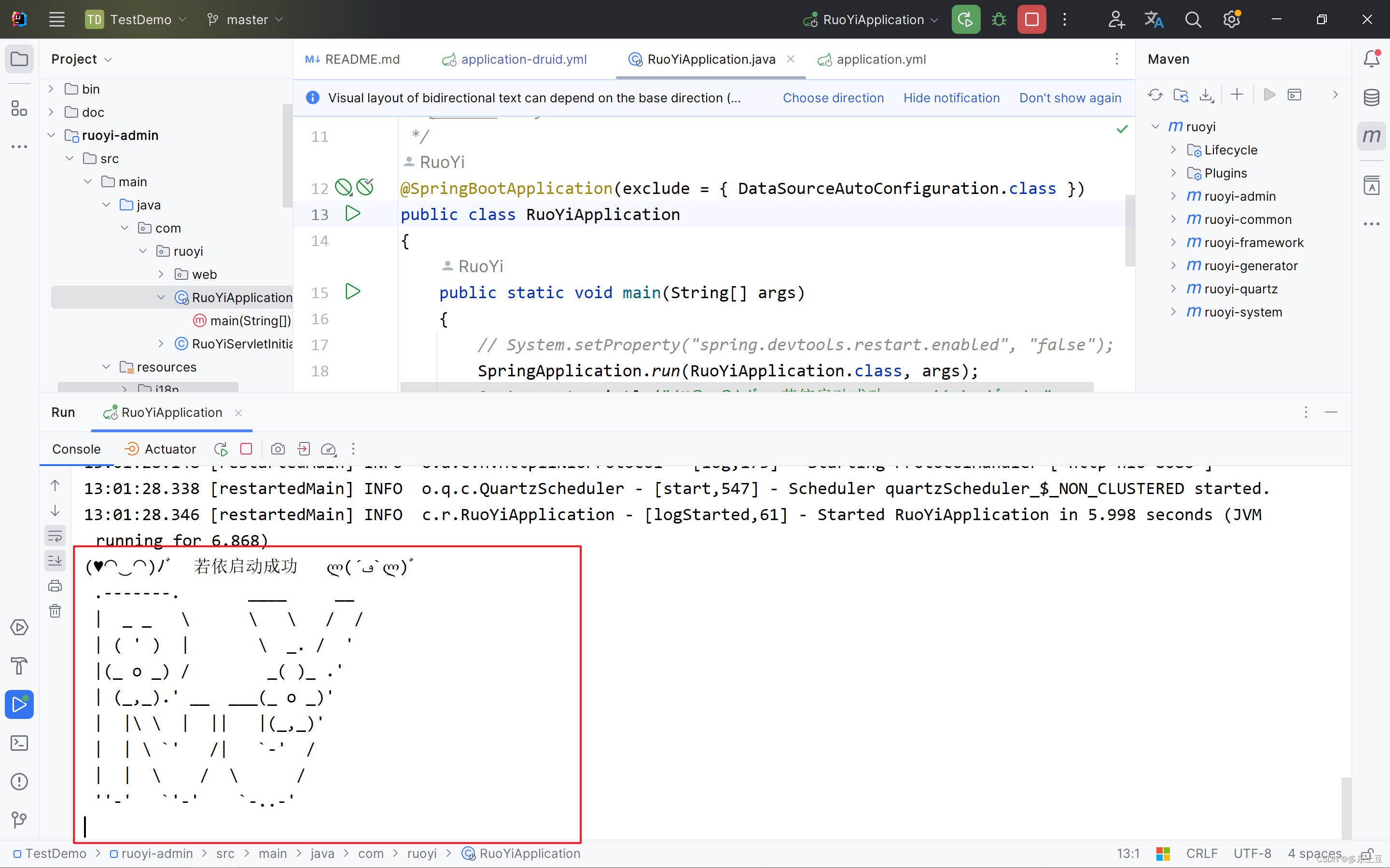Click the Clear All trash icon in console
This screenshot has width=1390, height=868.
point(55,611)
